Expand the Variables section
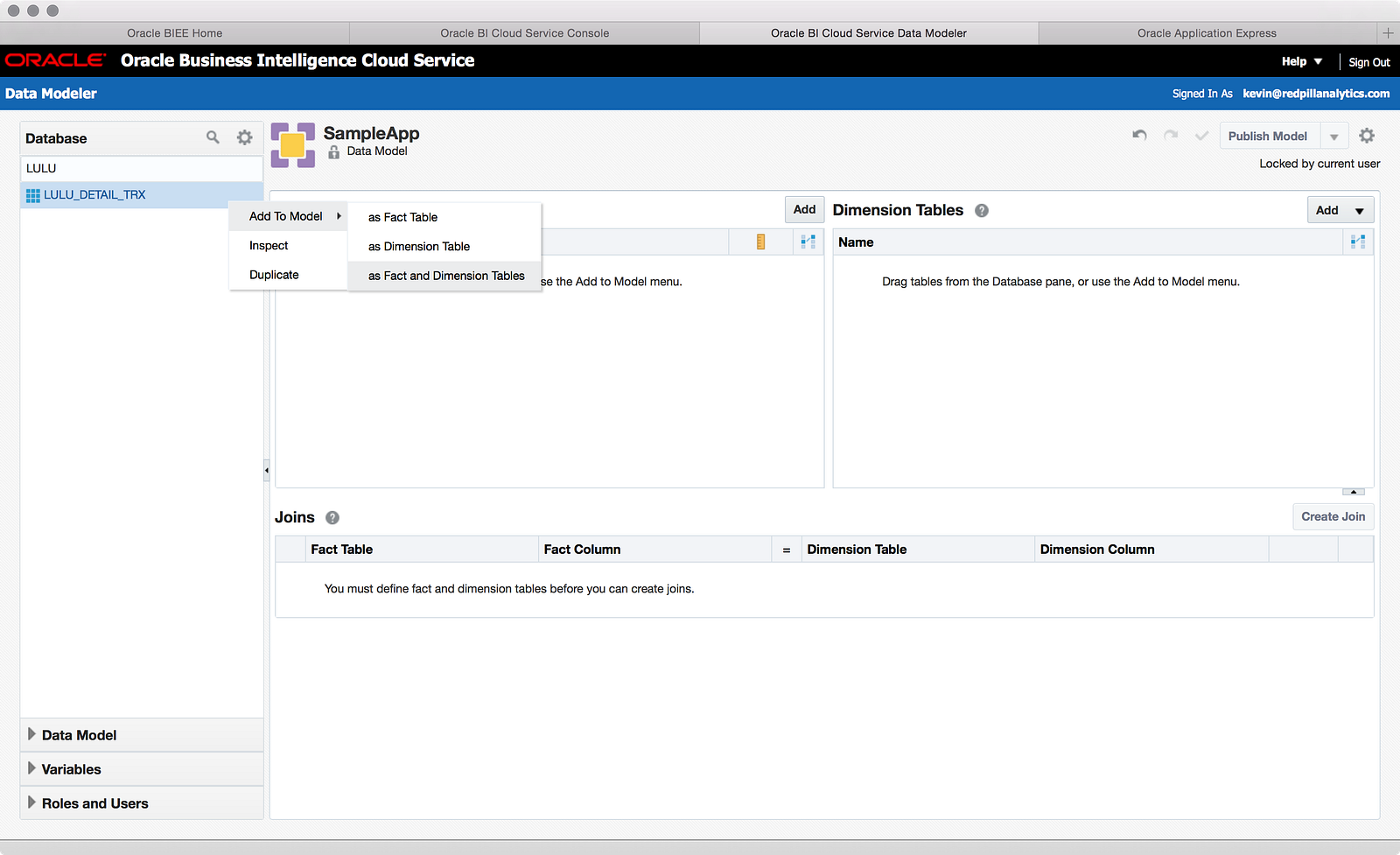This screenshot has width=1400, height=855. pyautogui.click(x=32, y=768)
